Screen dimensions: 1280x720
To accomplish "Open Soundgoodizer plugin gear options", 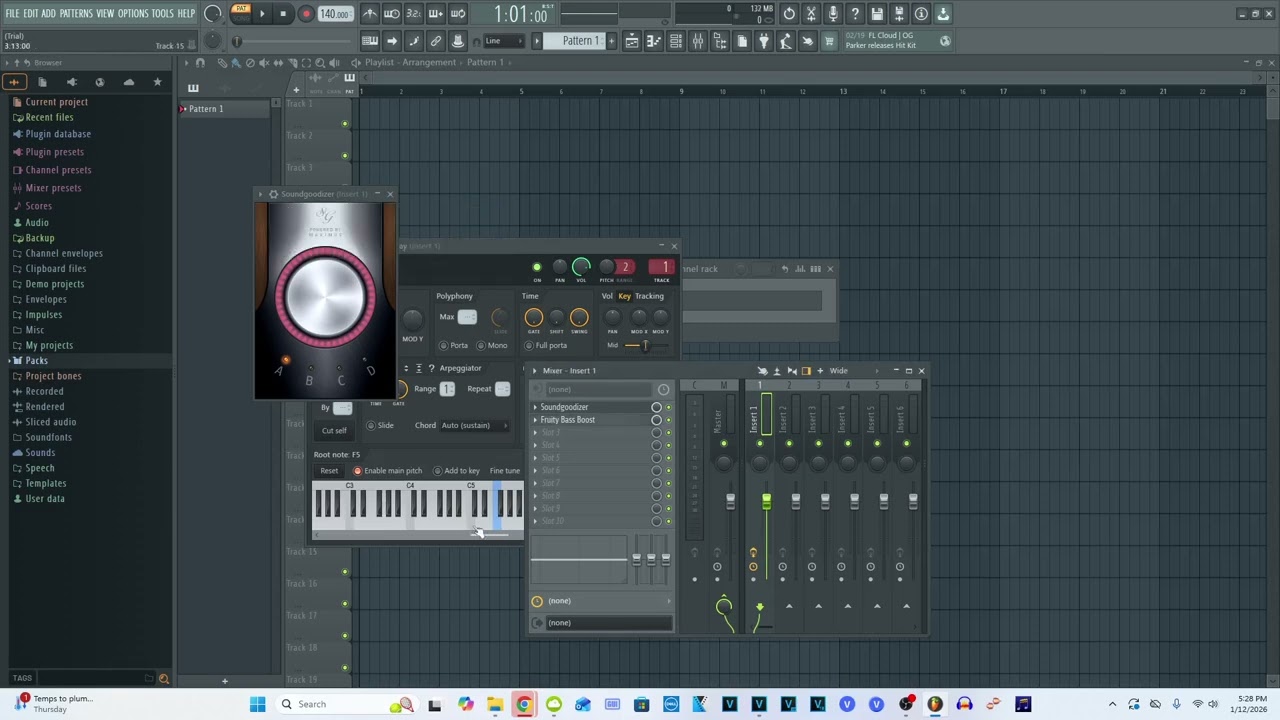I will [x=273, y=194].
